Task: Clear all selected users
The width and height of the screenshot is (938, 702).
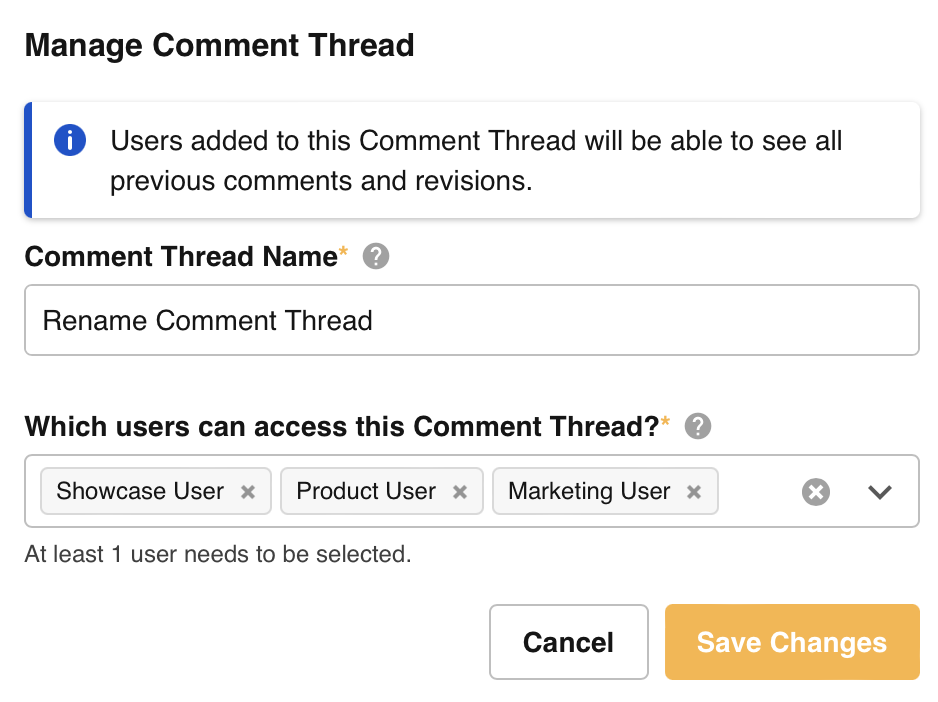Action: pyautogui.click(x=816, y=492)
